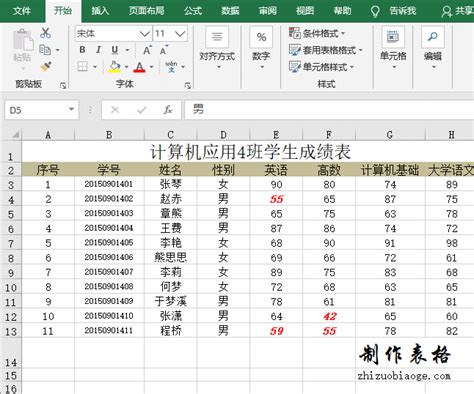Click header cell 英语
The height and width of the screenshot is (394, 474).
(x=276, y=170)
